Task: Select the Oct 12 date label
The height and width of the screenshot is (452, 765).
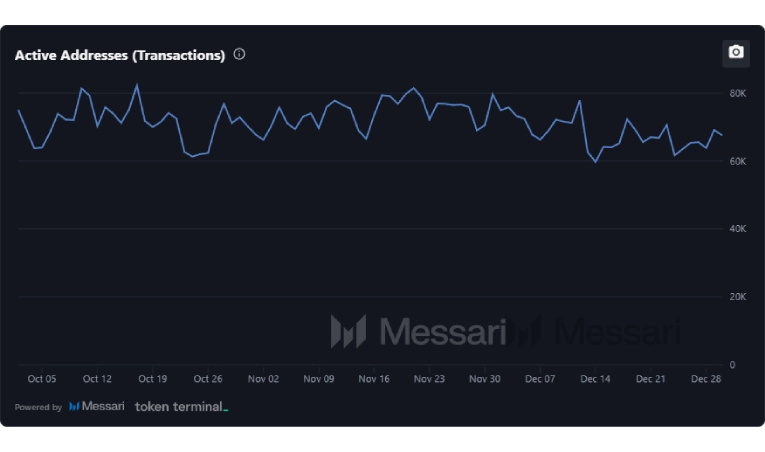Action: click(97, 379)
